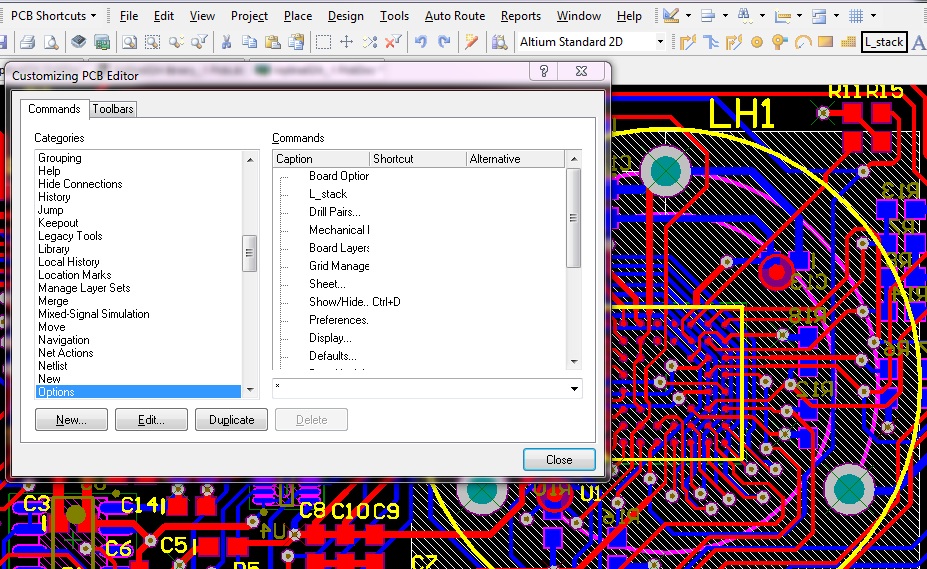Select Interactively Route Connections icon
The width and height of the screenshot is (927, 569).
688,42
